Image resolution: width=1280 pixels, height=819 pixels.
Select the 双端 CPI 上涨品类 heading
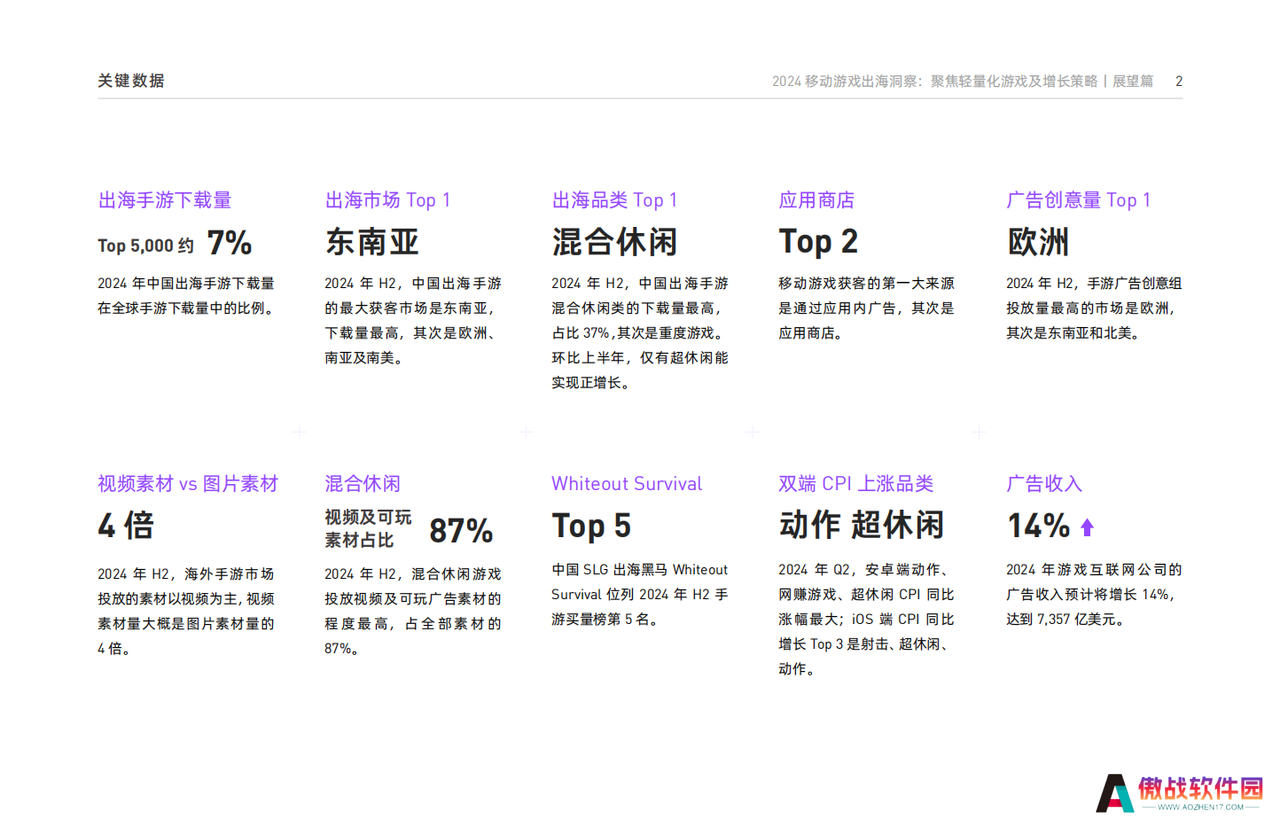pyautogui.click(x=856, y=484)
